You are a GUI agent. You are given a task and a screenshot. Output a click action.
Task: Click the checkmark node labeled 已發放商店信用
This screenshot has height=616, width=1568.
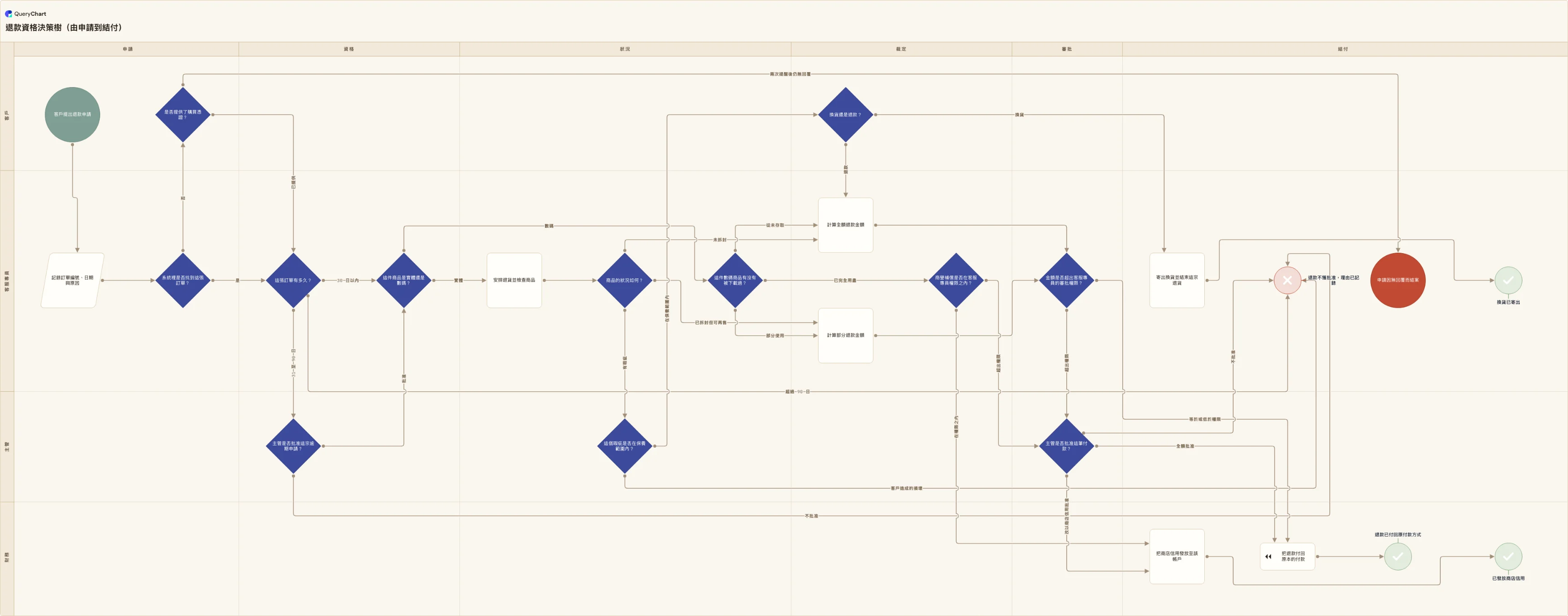(1508, 556)
